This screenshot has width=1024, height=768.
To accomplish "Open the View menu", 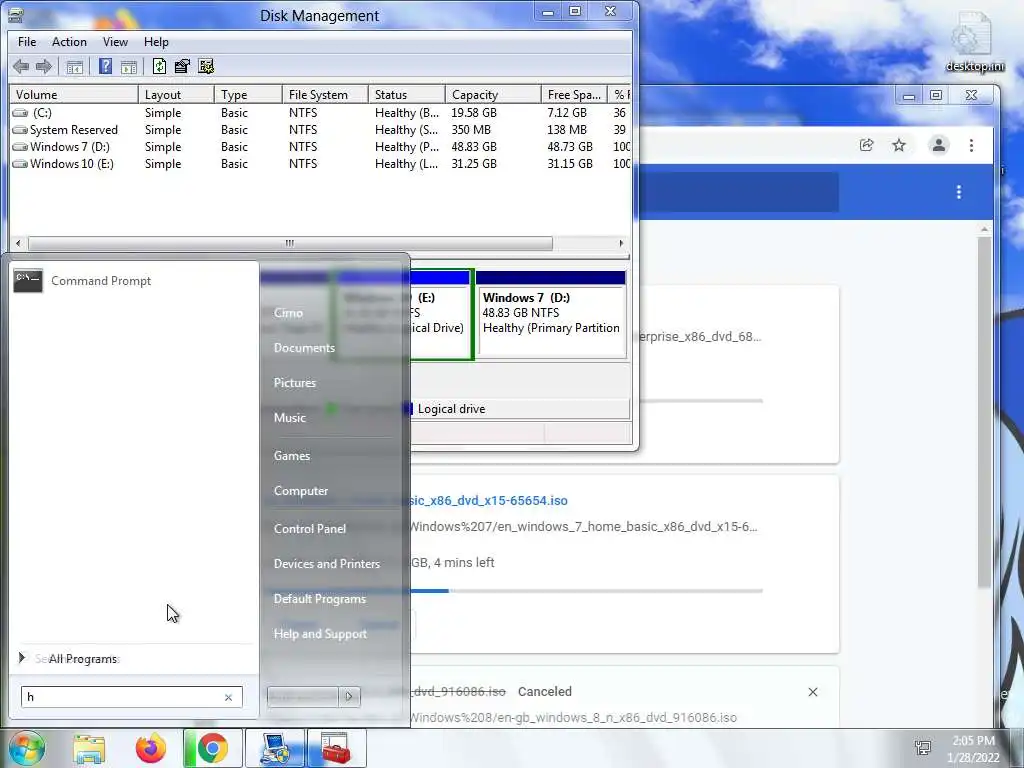I will coord(115,42).
